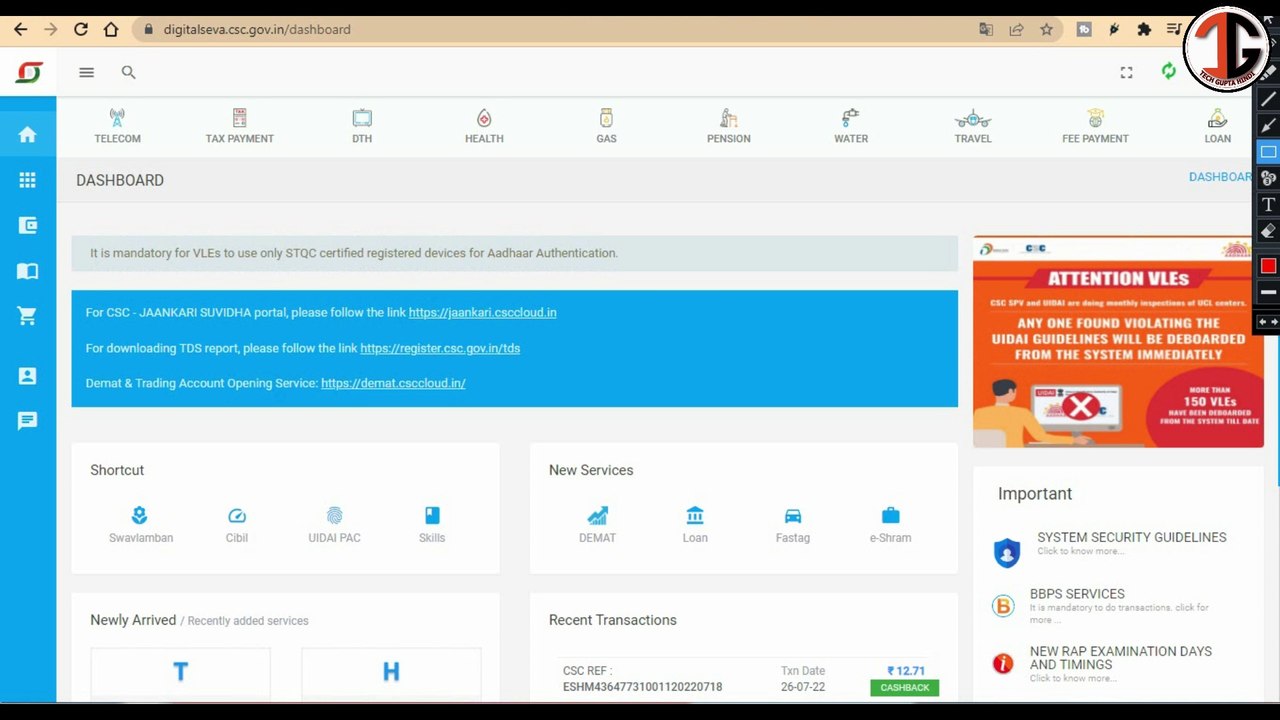Image resolution: width=1280 pixels, height=720 pixels.
Task: Go to Home in the left sidebar
Action: coord(27,134)
